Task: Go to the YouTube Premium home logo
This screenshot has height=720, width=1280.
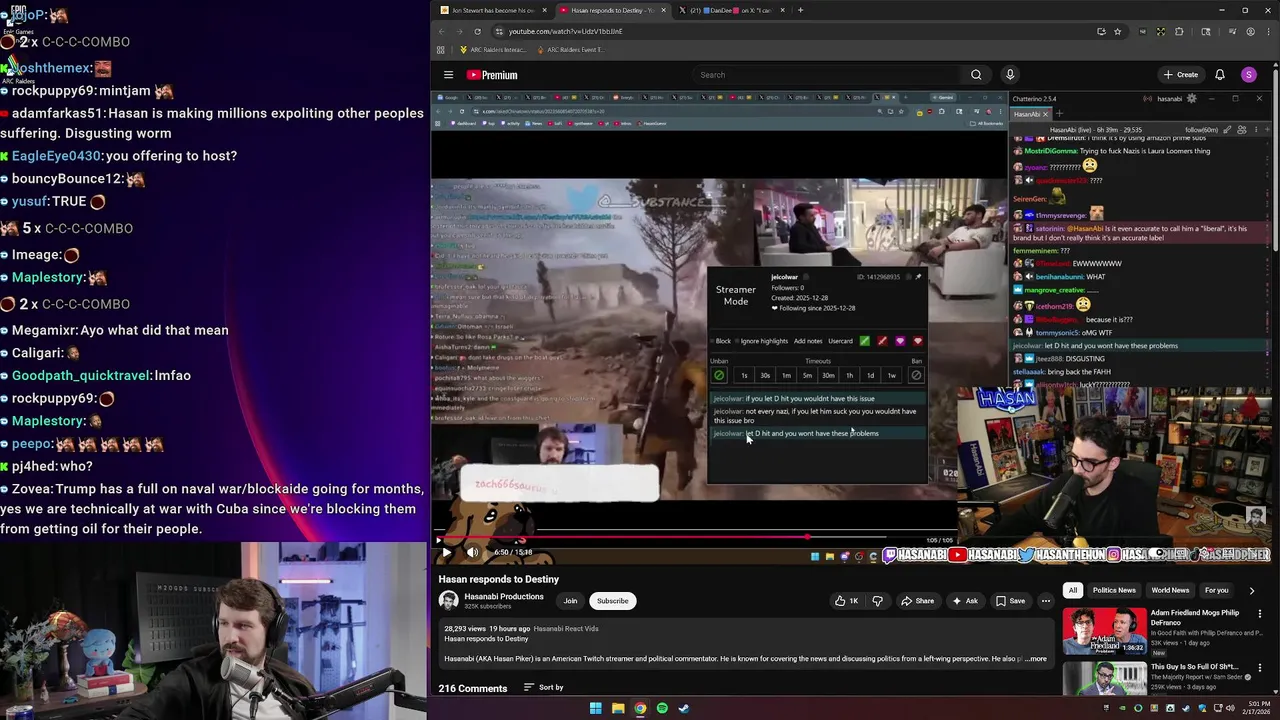Action: [x=492, y=75]
